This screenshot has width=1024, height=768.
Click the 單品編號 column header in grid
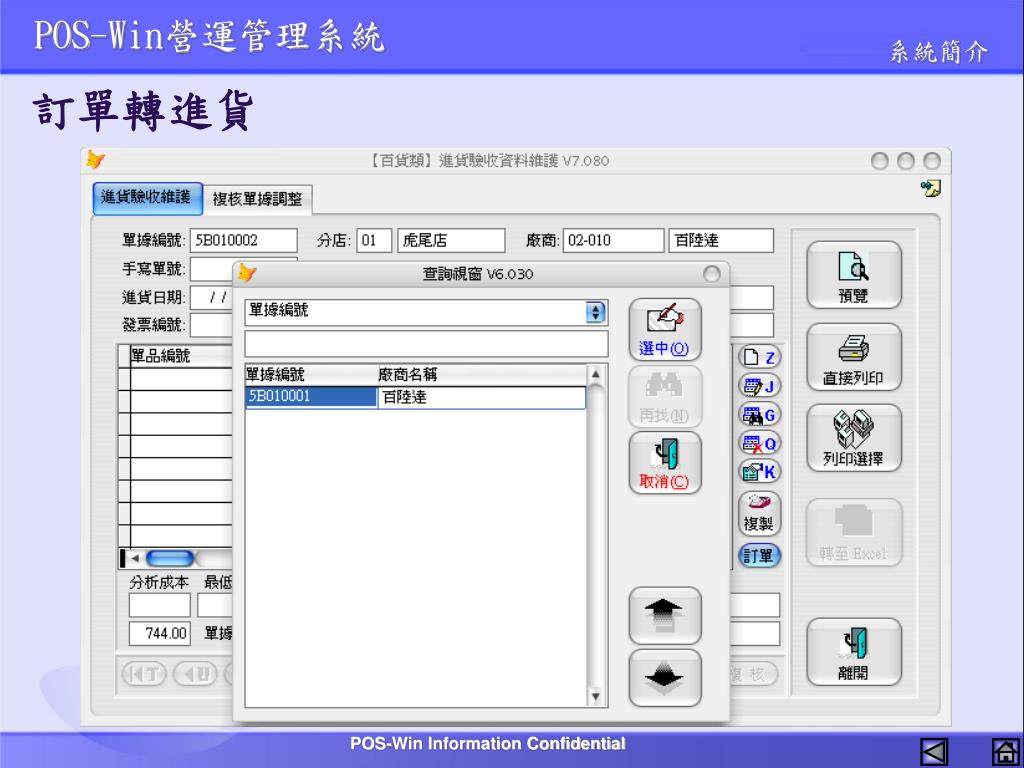tap(182, 356)
